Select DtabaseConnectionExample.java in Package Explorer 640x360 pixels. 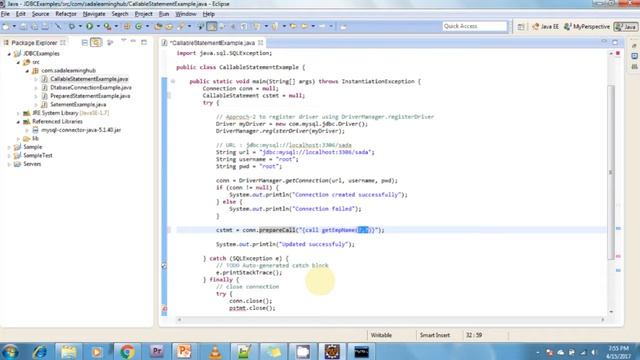pyautogui.click(x=91, y=87)
